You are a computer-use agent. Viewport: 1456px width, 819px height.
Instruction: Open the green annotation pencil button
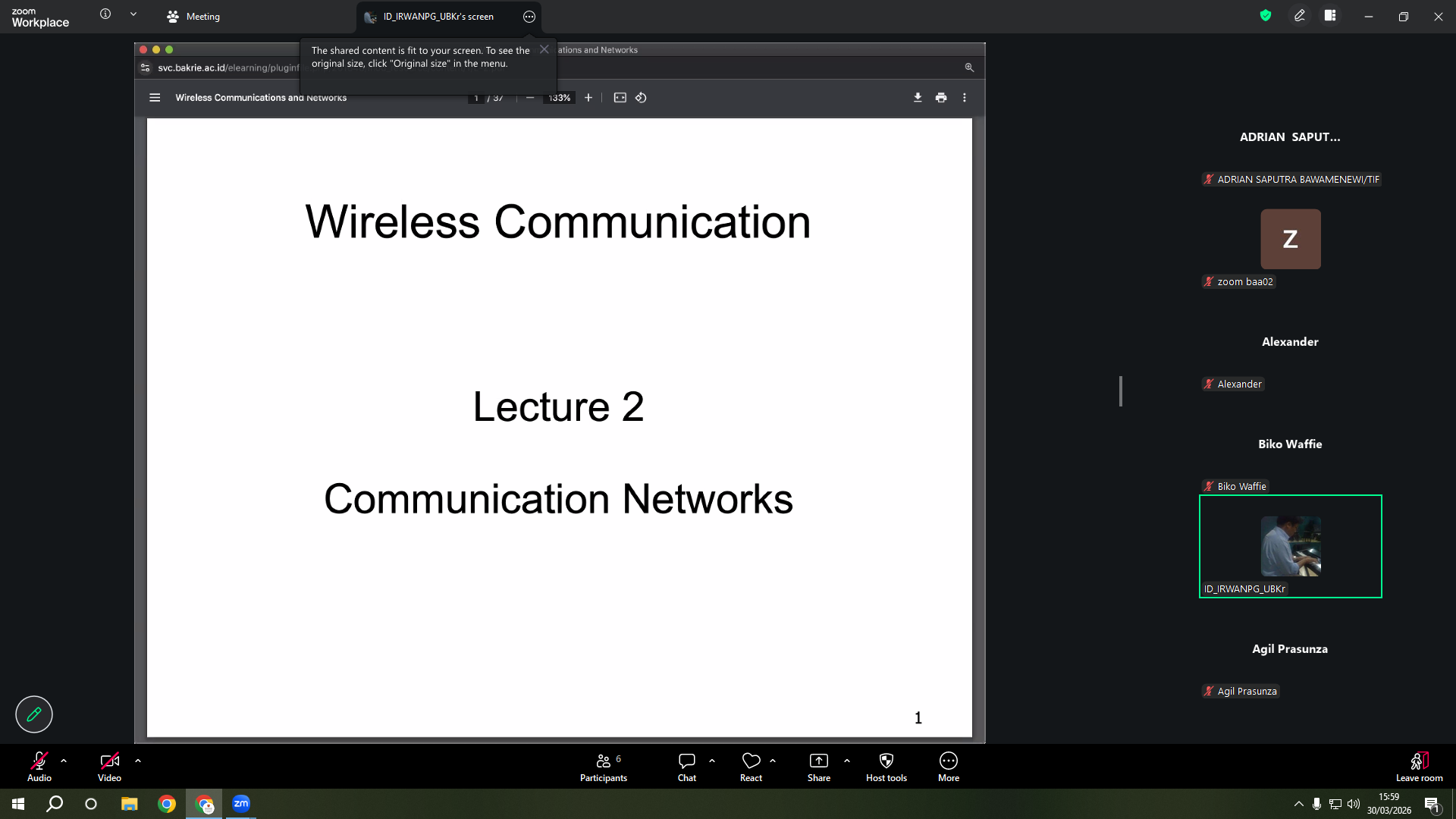coord(34,714)
